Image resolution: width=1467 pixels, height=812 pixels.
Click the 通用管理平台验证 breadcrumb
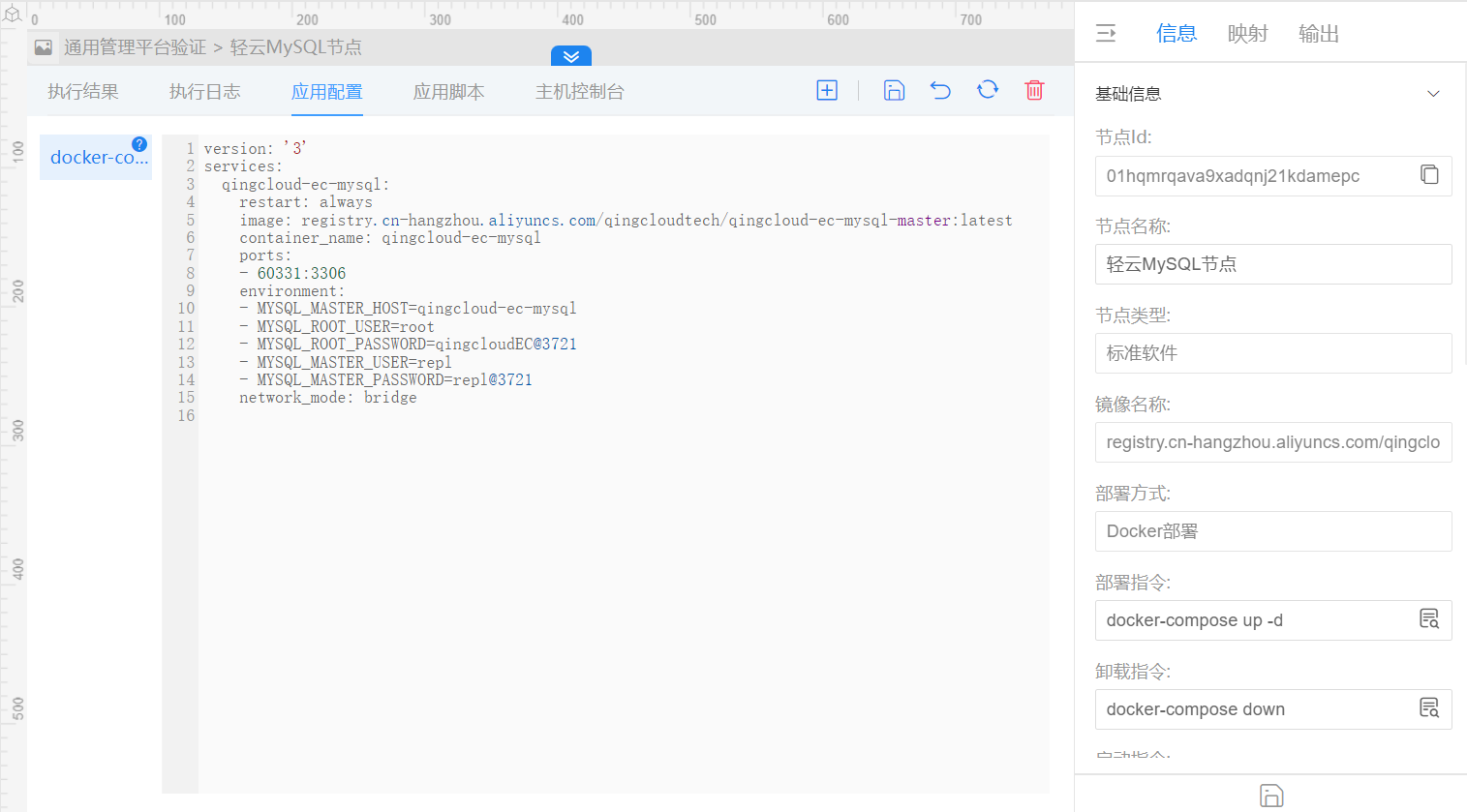tap(135, 47)
